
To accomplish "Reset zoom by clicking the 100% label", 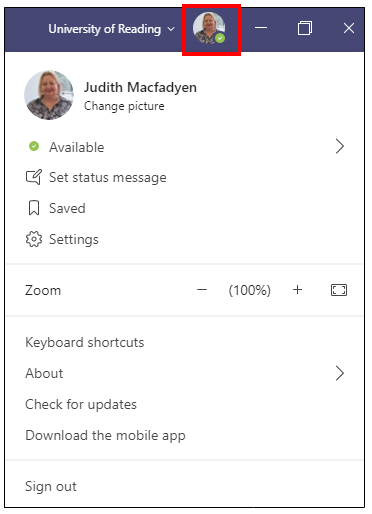I will coord(249,290).
